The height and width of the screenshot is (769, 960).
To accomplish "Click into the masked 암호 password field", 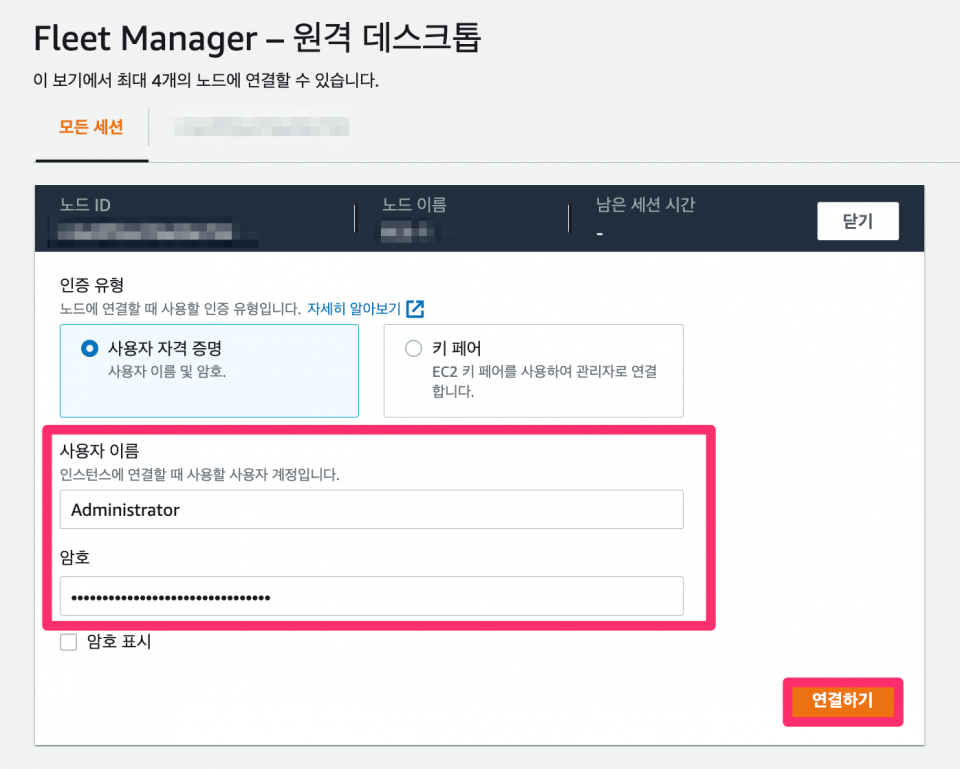I will 371,596.
